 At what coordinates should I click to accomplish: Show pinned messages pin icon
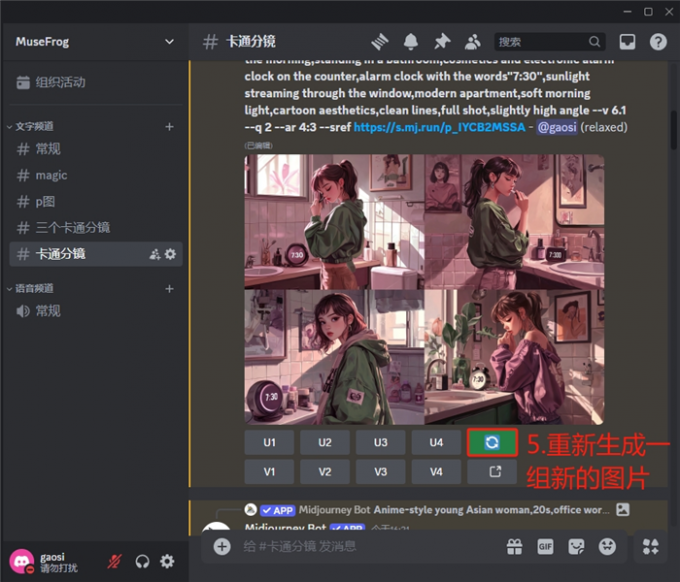pyautogui.click(x=442, y=42)
